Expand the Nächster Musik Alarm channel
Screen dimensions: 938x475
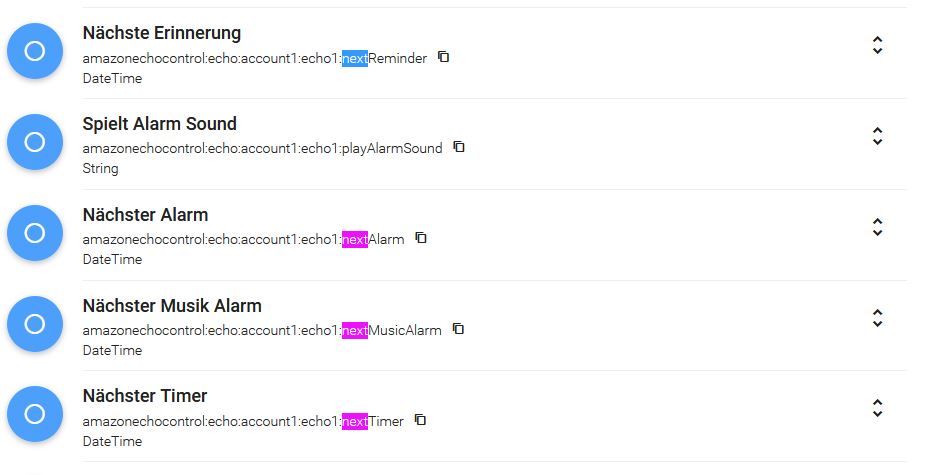coord(878,318)
